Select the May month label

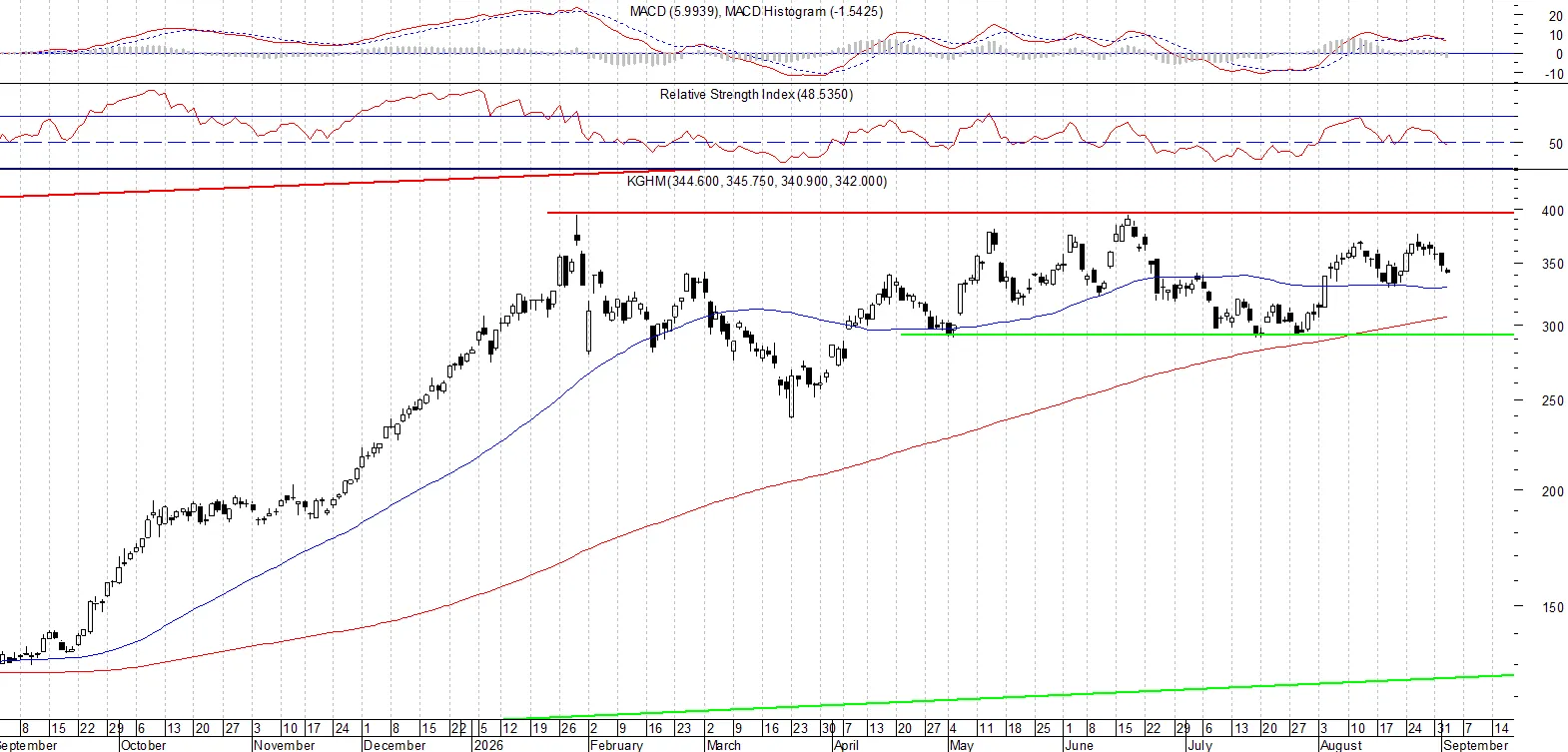coord(961,745)
